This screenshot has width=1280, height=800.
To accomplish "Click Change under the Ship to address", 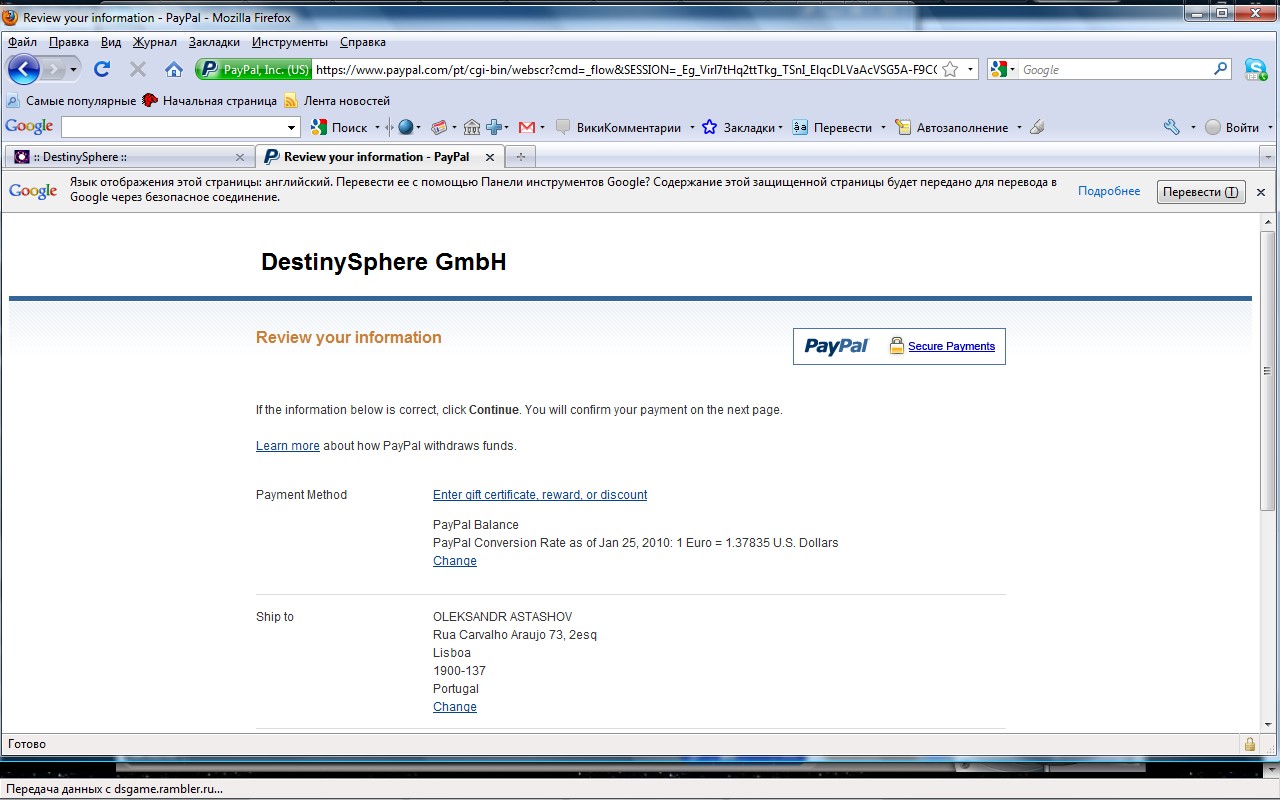I will pyautogui.click(x=454, y=707).
